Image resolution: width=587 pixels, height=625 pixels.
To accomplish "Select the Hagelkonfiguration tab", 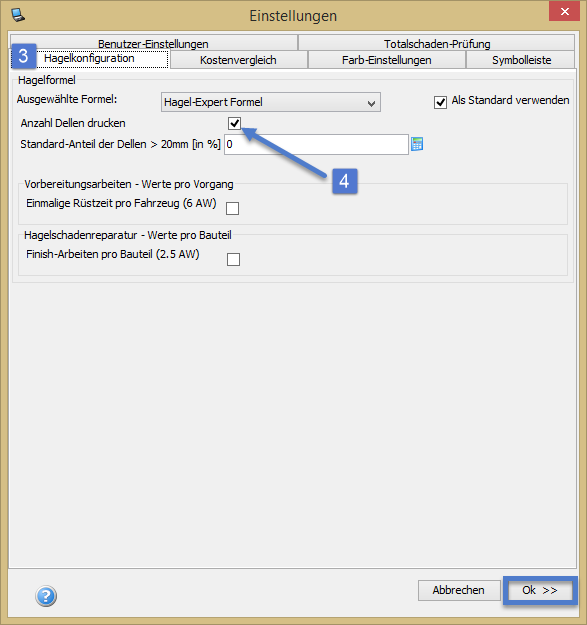I will (x=89, y=59).
